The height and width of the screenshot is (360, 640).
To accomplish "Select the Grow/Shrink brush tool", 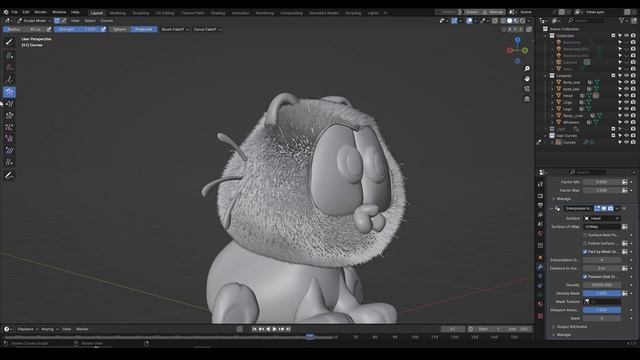I will pyautogui.click(x=9, y=116).
